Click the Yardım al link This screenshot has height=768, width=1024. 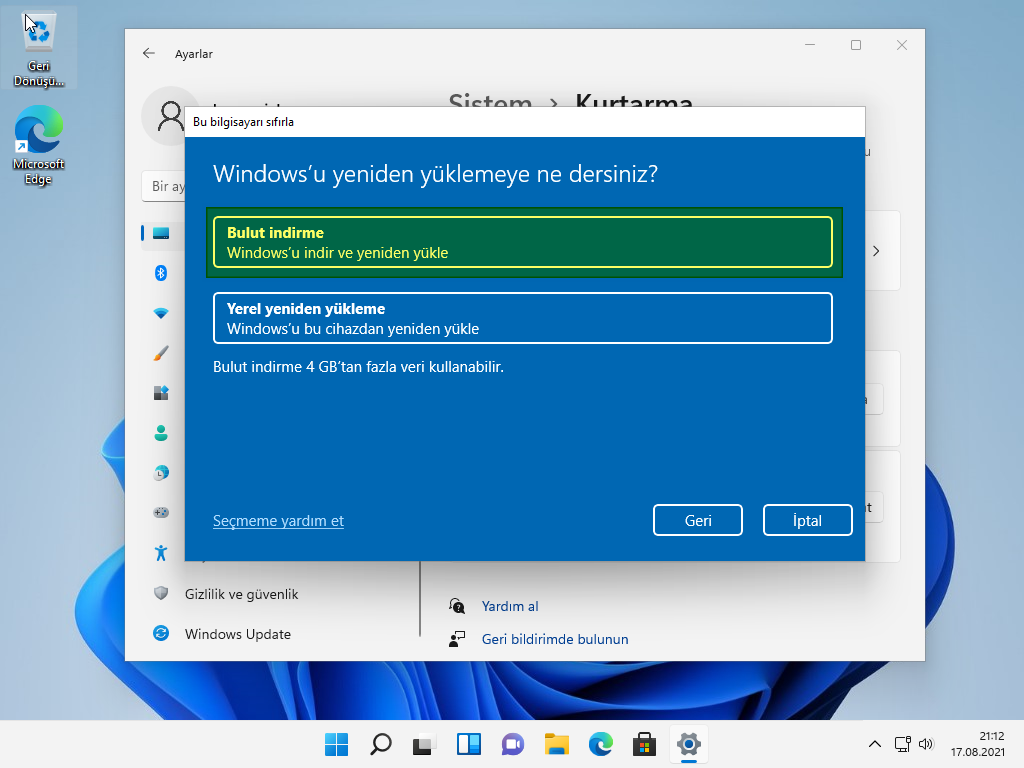point(510,606)
